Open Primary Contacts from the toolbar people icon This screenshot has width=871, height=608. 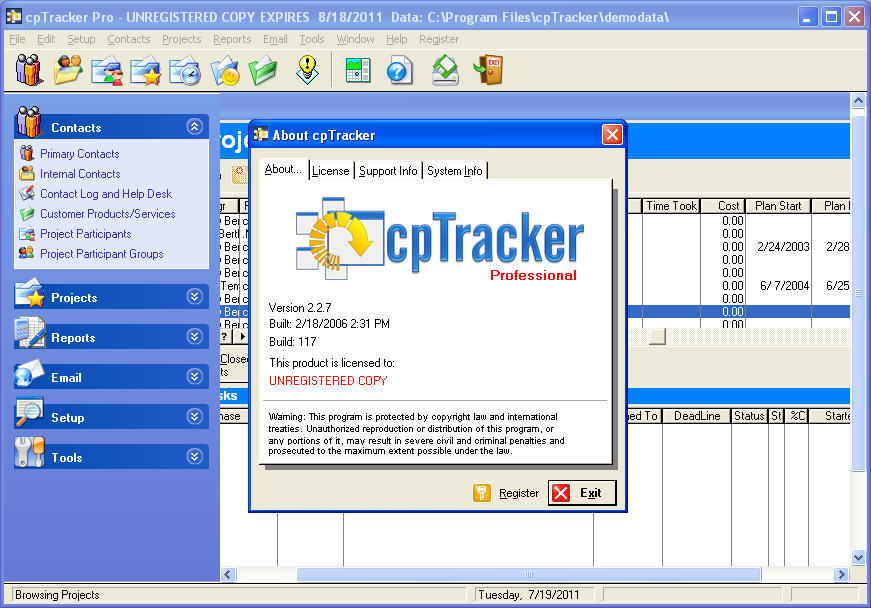click(28, 70)
